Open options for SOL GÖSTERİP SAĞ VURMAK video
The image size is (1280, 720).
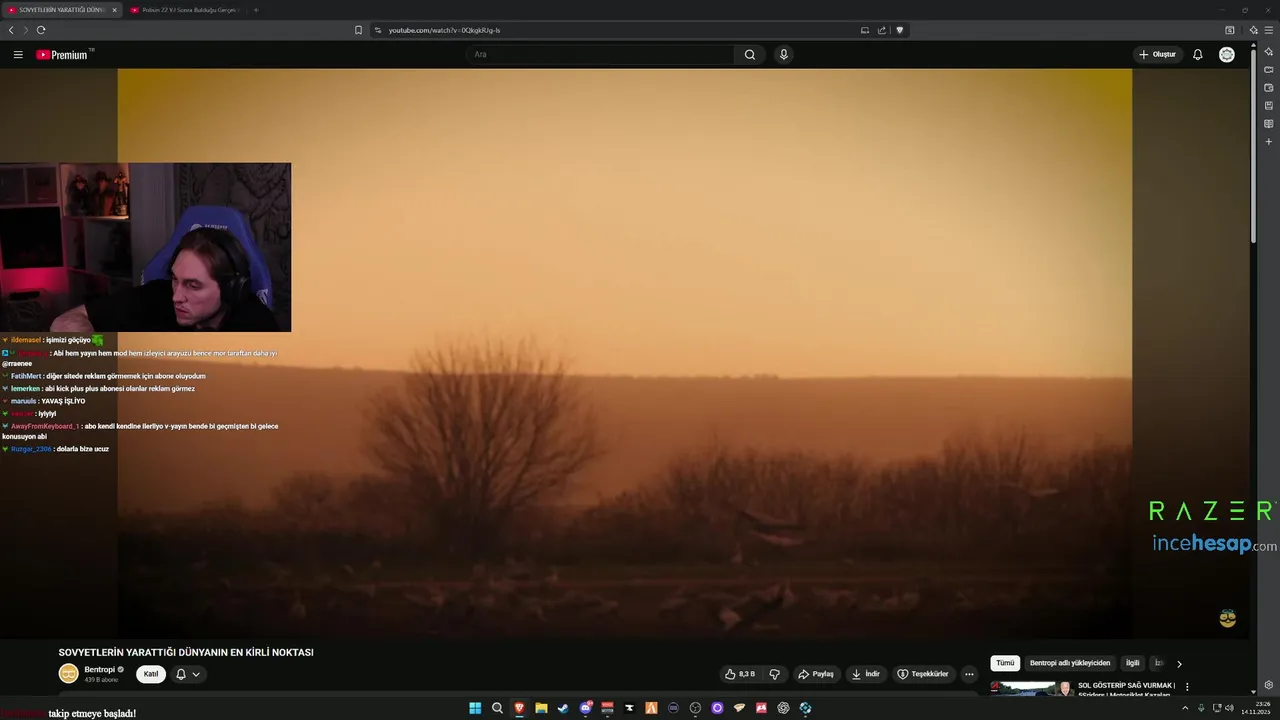1187,687
